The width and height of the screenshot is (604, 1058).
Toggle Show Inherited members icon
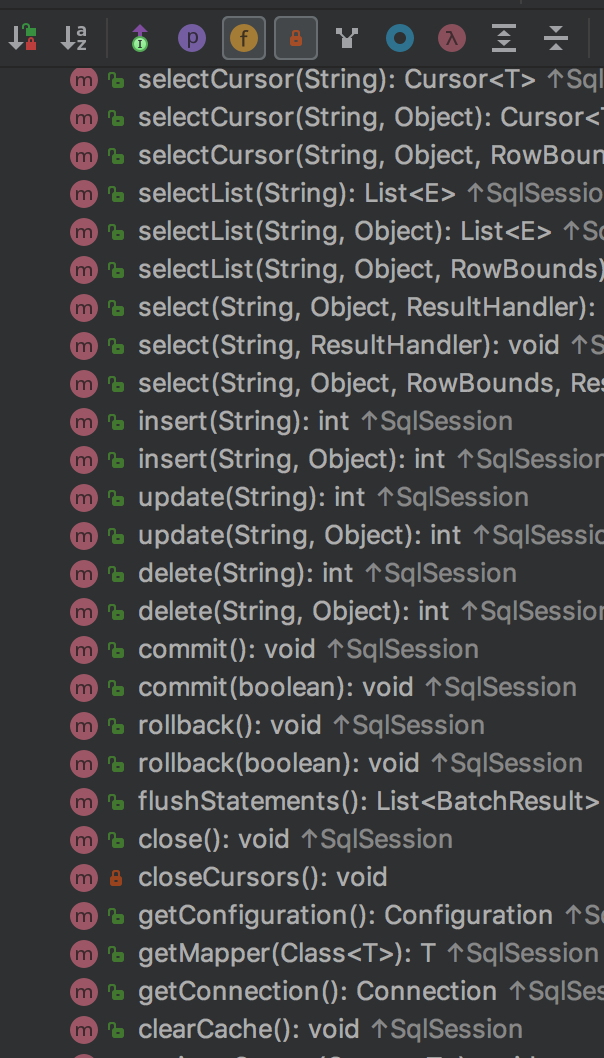click(140, 39)
